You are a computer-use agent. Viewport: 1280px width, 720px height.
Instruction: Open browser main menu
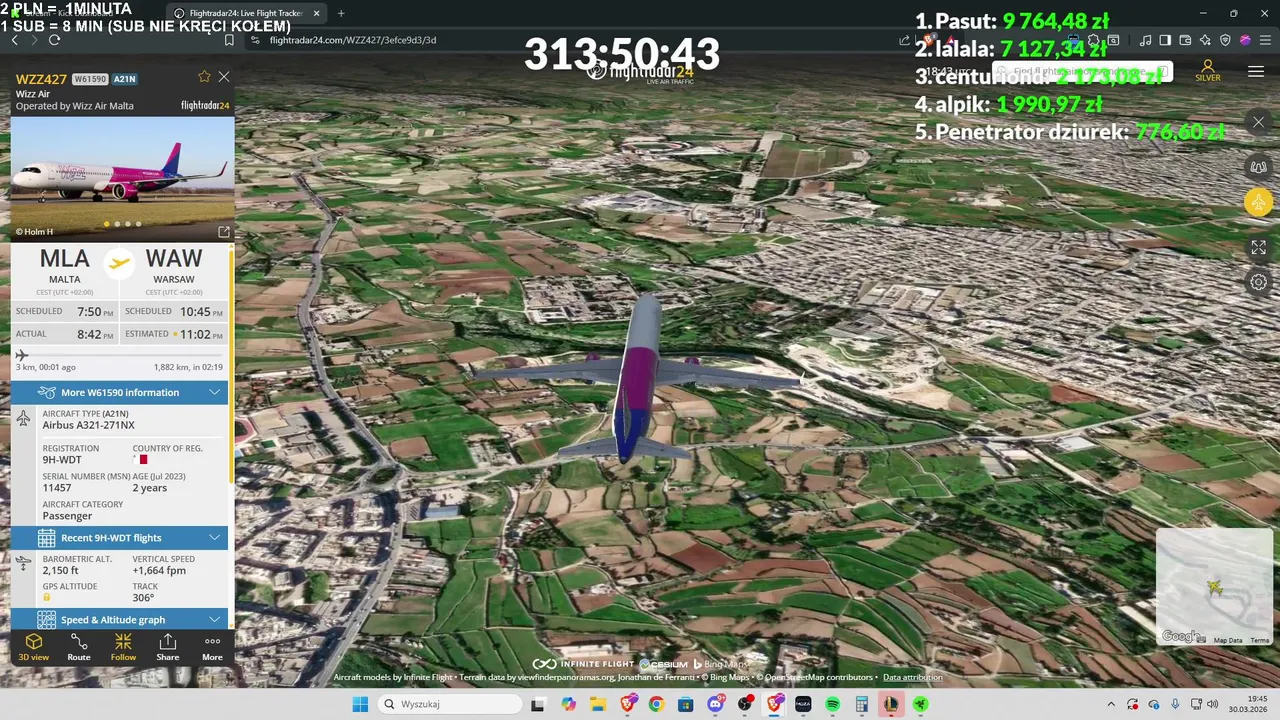(1265, 40)
